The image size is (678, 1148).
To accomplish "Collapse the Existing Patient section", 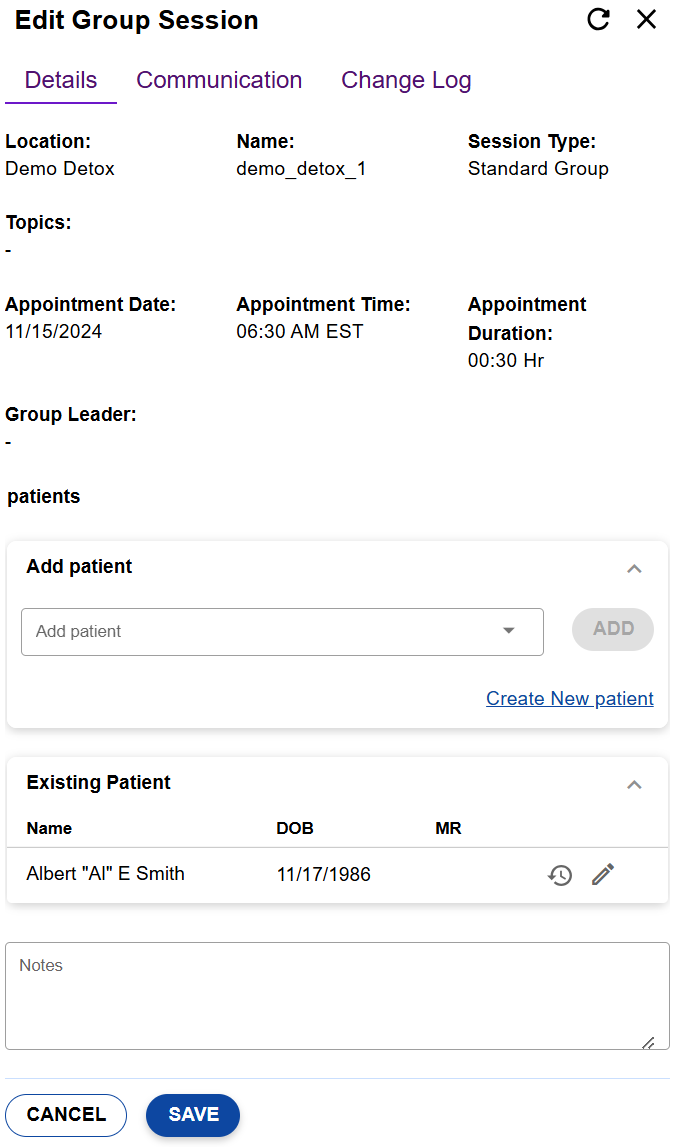I will pyautogui.click(x=634, y=784).
